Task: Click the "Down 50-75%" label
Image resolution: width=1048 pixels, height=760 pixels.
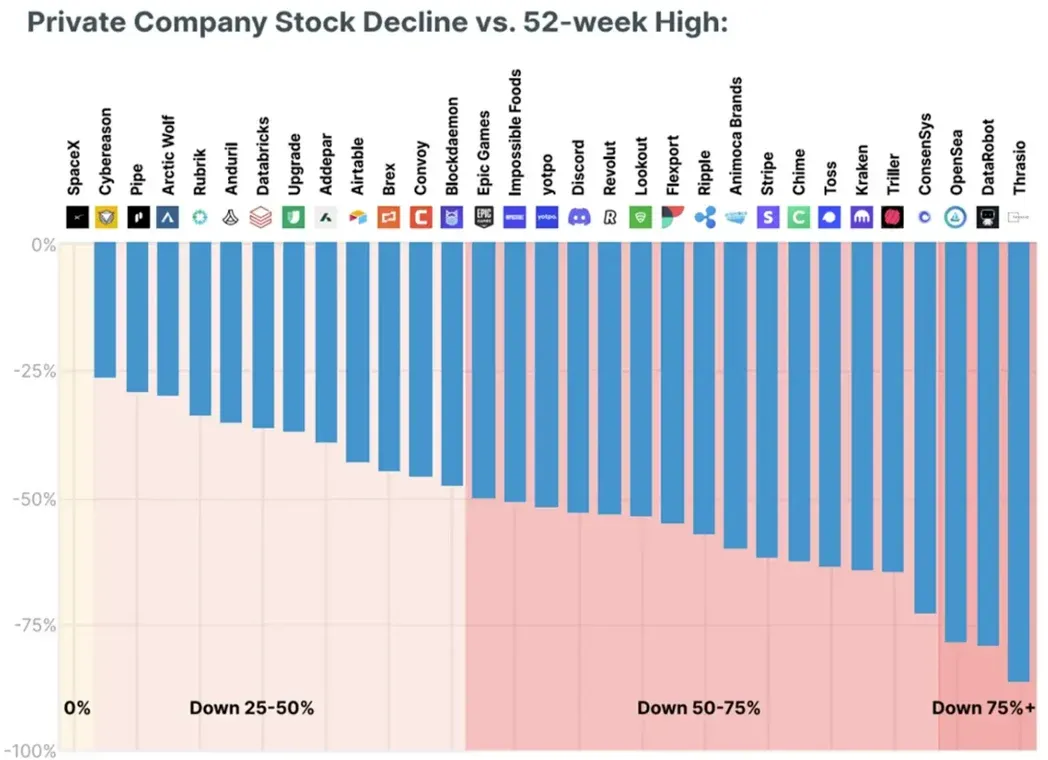Action: [x=699, y=708]
